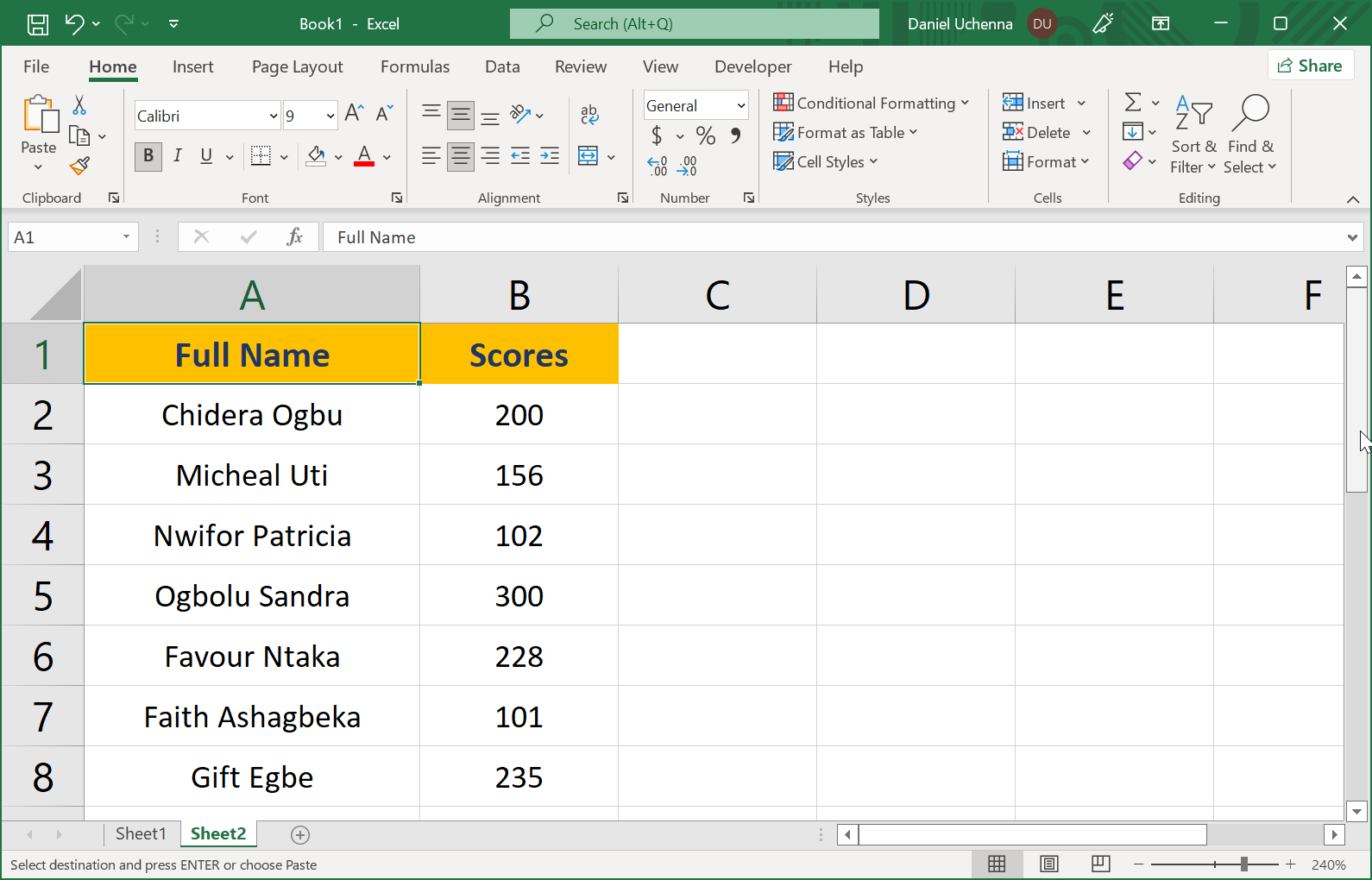Click the Wrap Text icon

coord(589,114)
